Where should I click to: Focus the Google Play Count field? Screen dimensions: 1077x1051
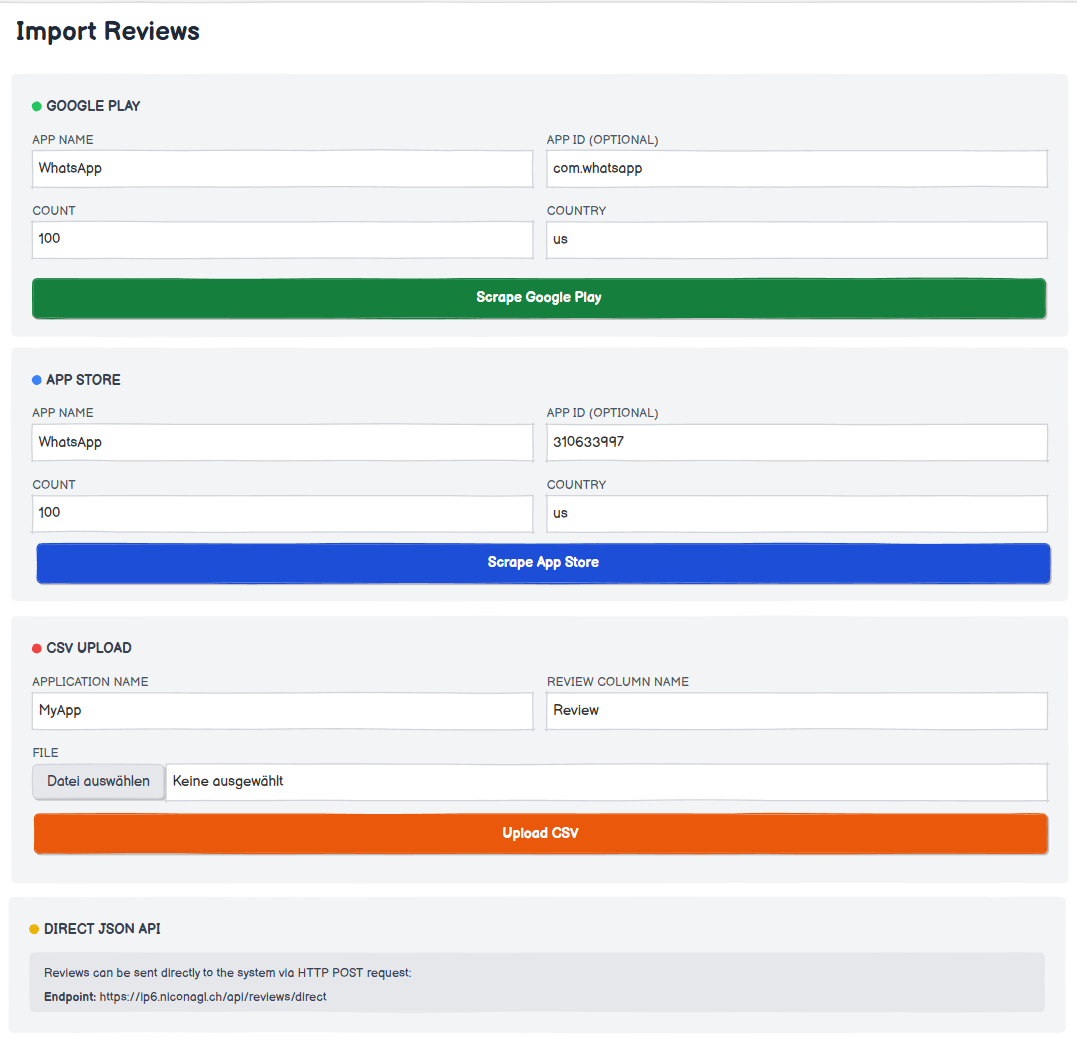coord(282,240)
